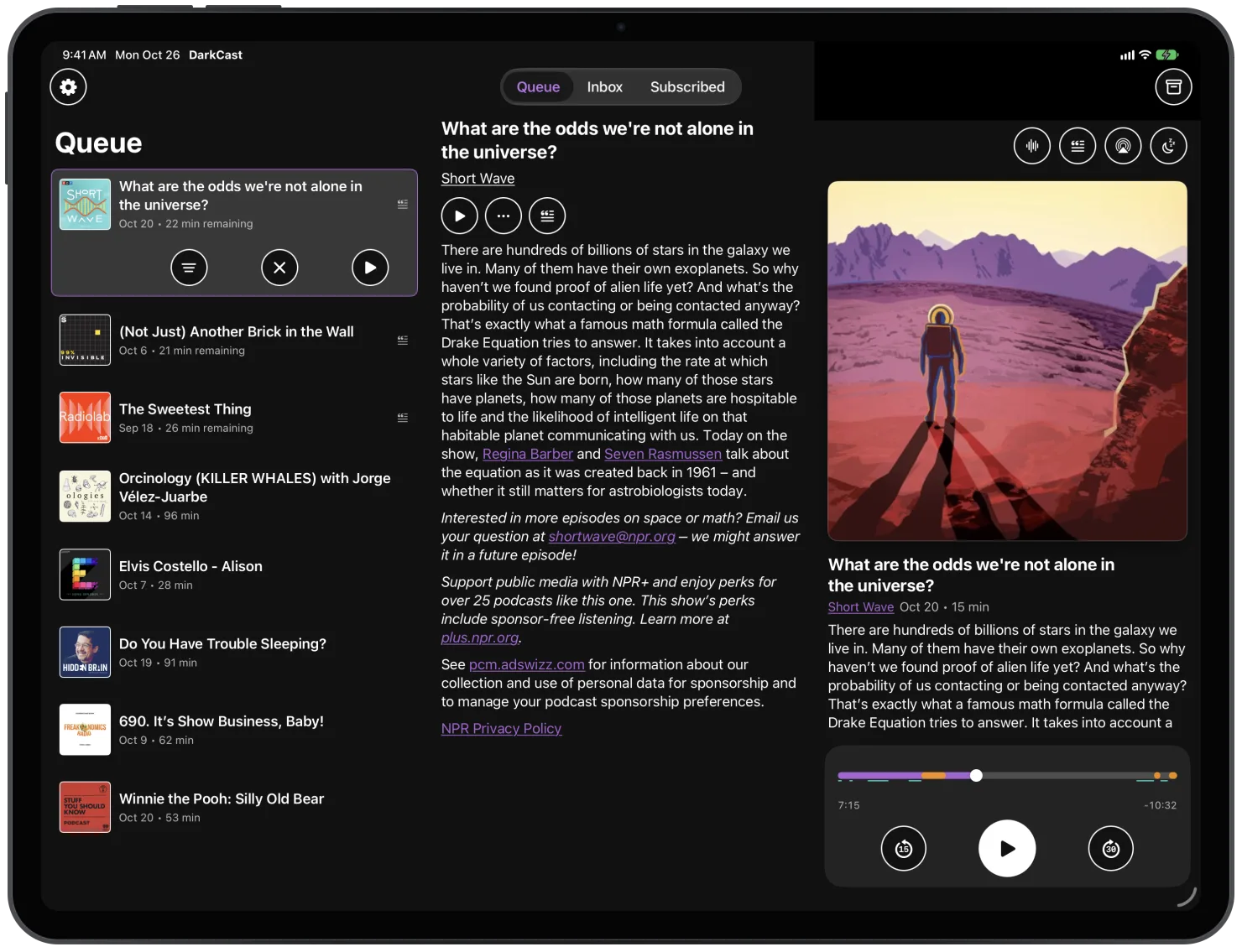The width and height of the screenshot is (1242, 952).
Task: Open the Regina Barber link
Action: pos(528,454)
